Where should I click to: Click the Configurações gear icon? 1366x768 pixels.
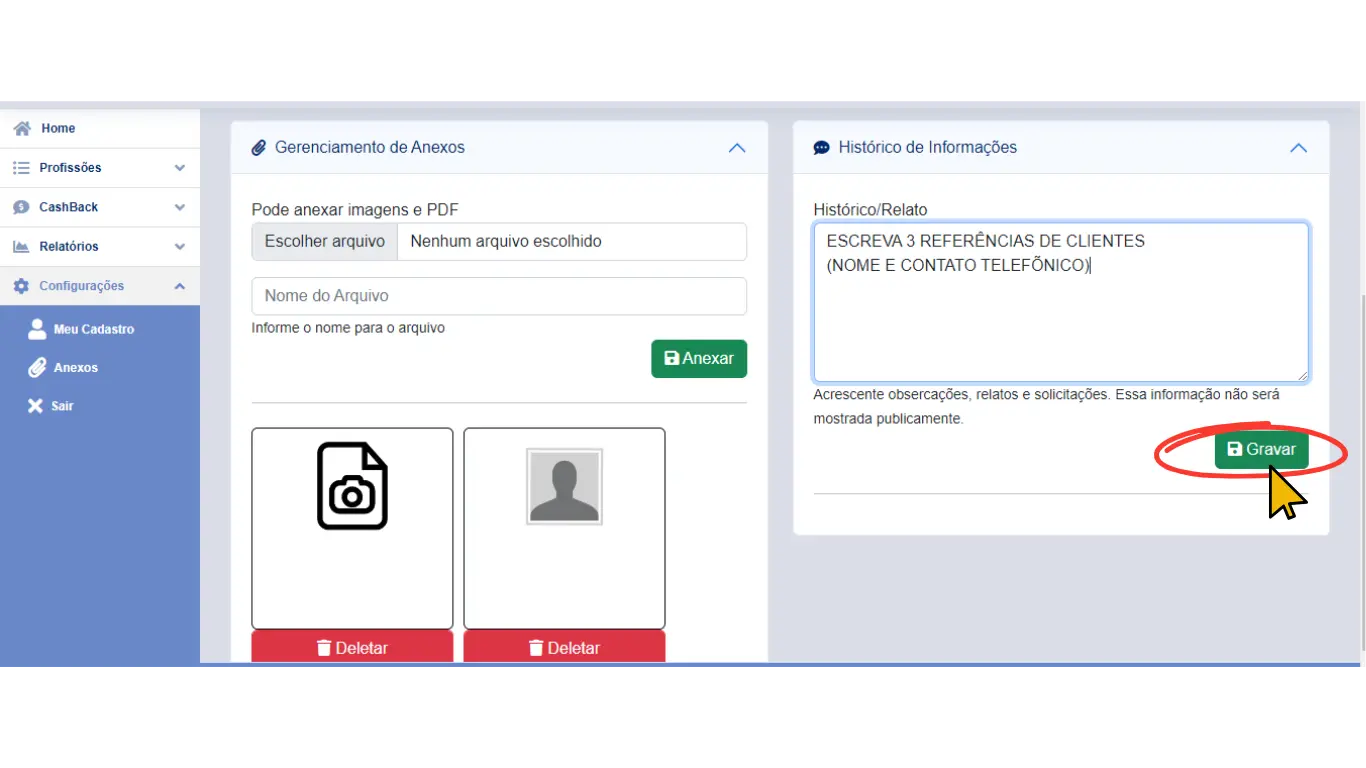(21, 286)
